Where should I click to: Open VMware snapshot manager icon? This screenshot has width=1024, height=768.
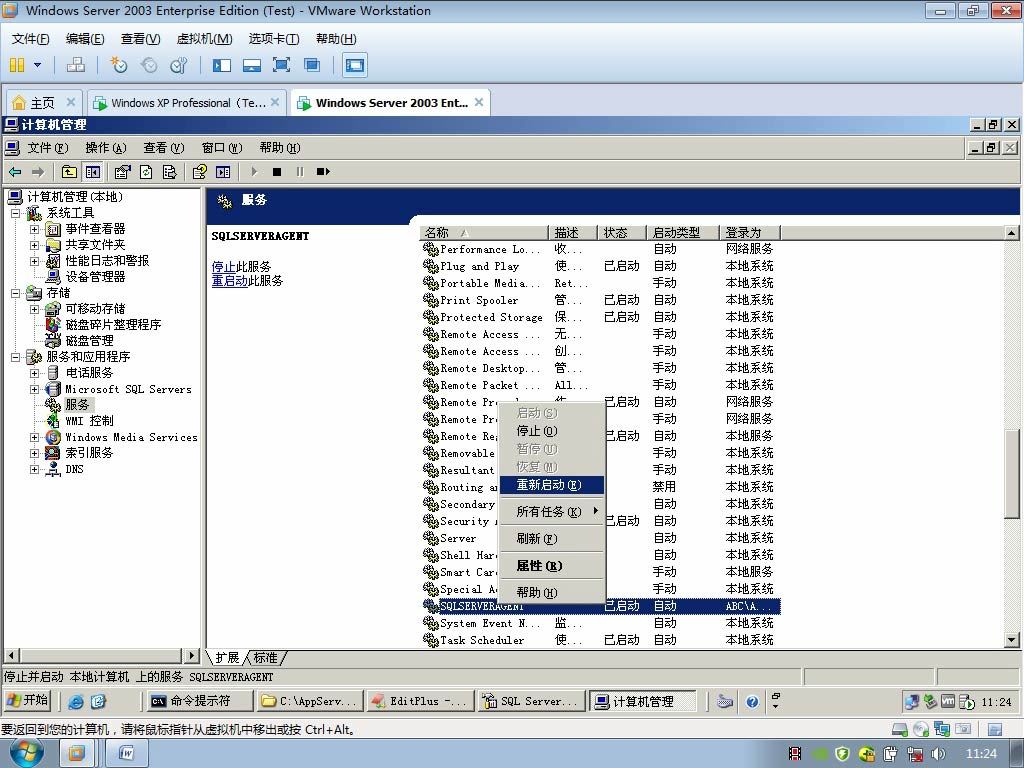point(178,65)
